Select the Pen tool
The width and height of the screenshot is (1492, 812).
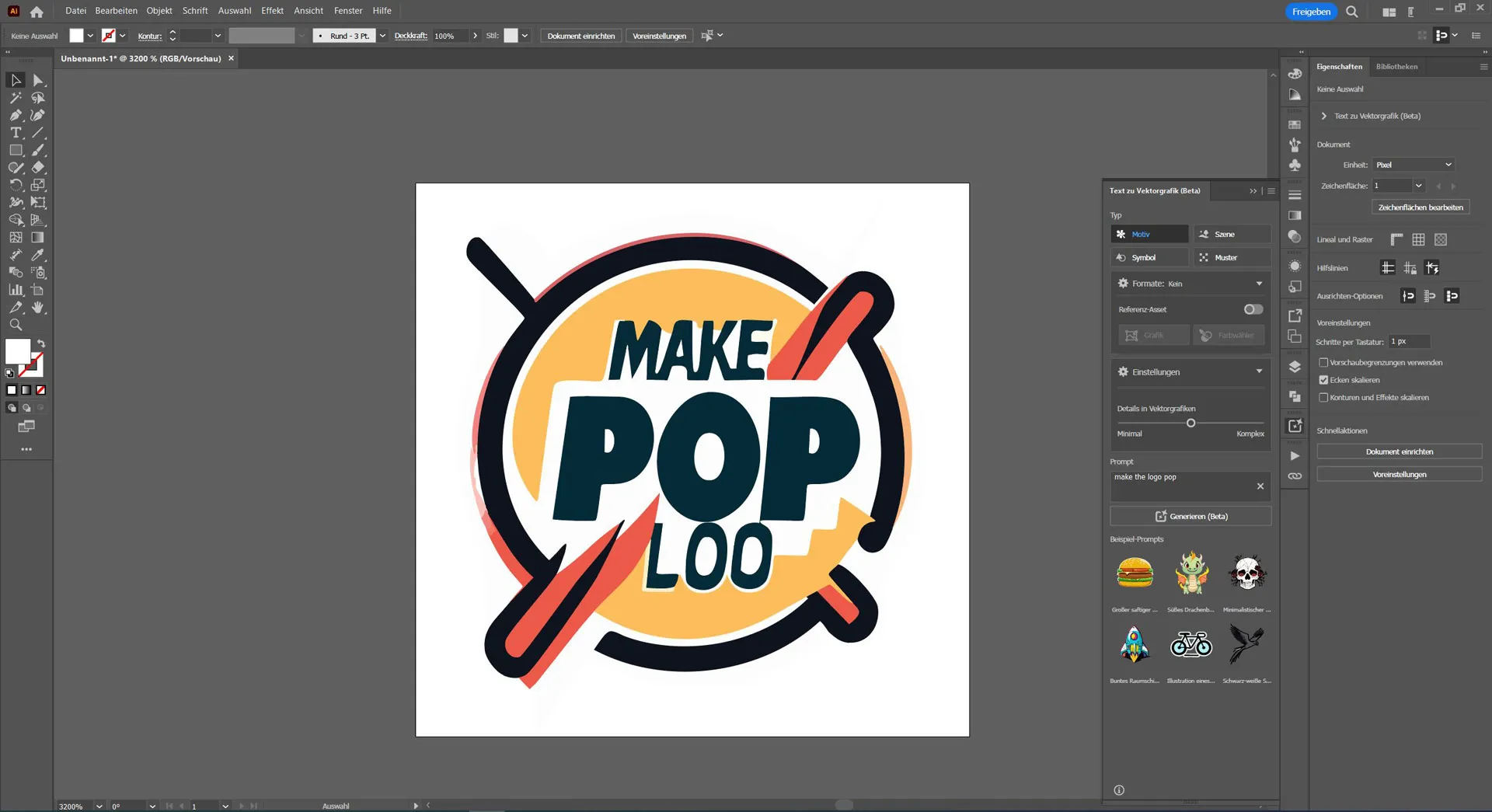click(x=16, y=115)
